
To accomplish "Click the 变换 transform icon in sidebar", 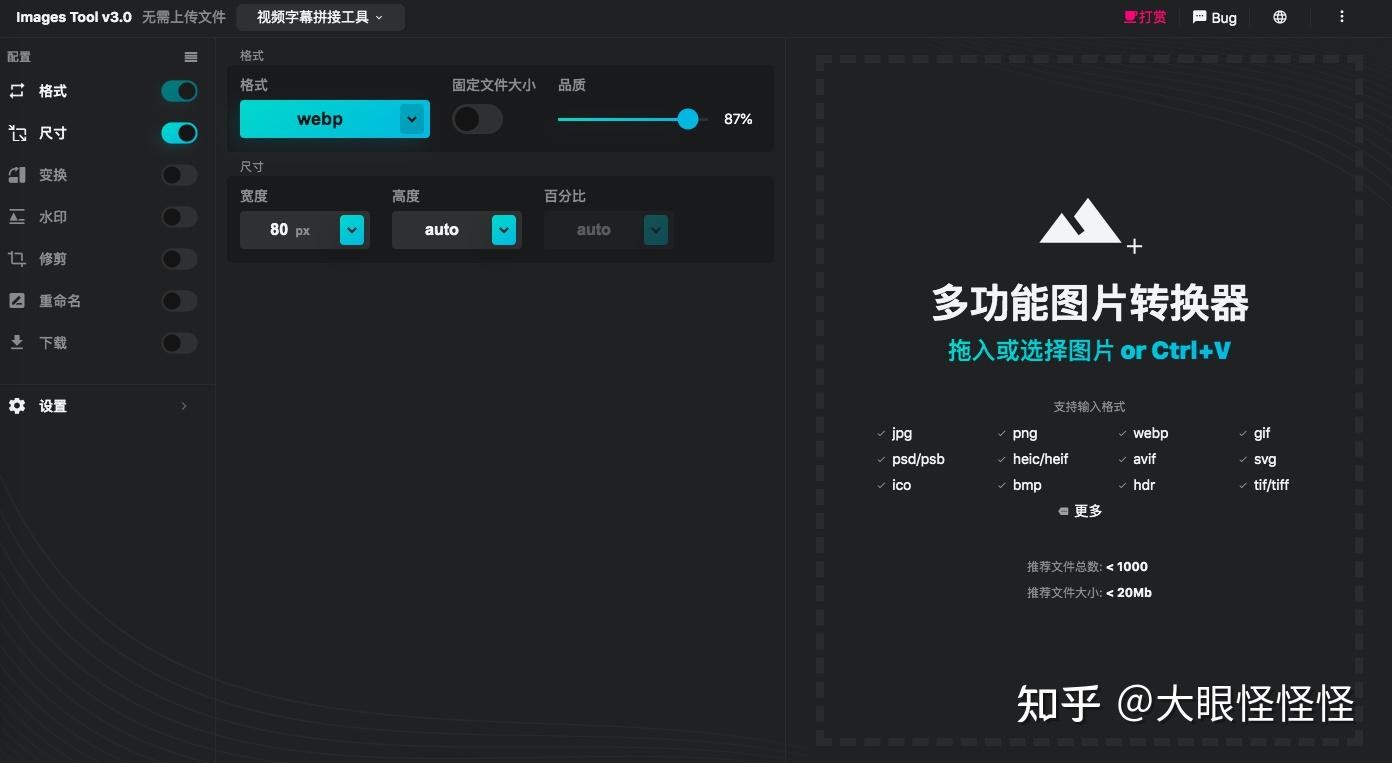I will click(x=17, y=175).
